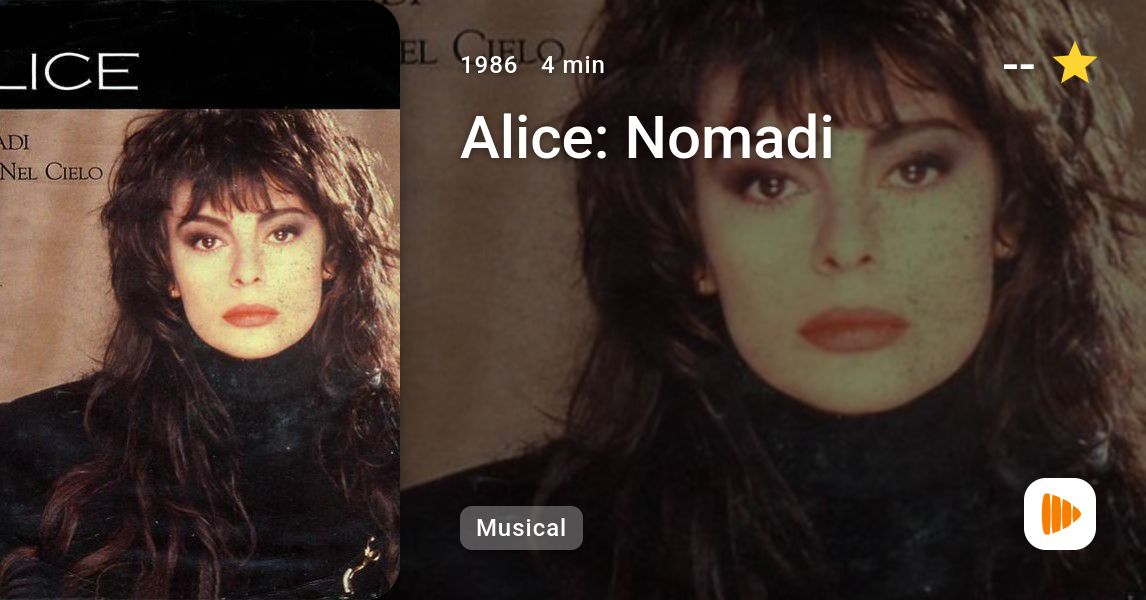Click the 4 min duration label
This screenshot has width=1146, height=600.
(x=573, y=65)
